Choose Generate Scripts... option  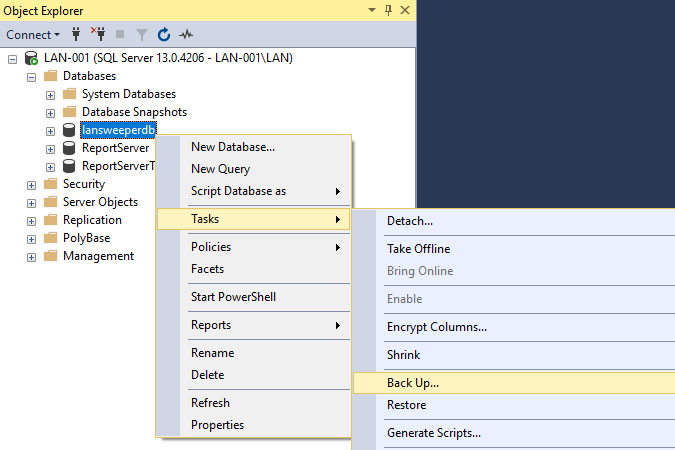pyautogui.click(x=433, y=433)
